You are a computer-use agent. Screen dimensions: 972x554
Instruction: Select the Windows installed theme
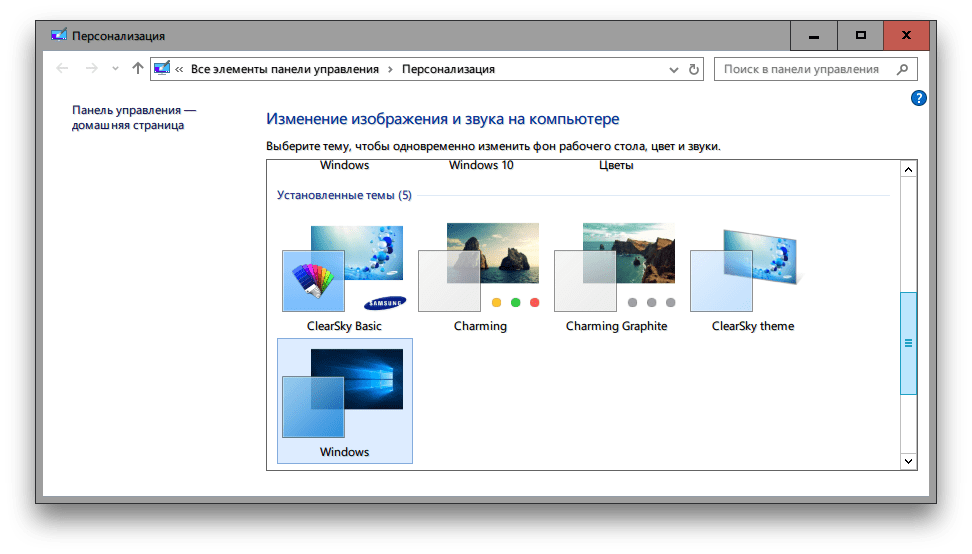point(344,400)
